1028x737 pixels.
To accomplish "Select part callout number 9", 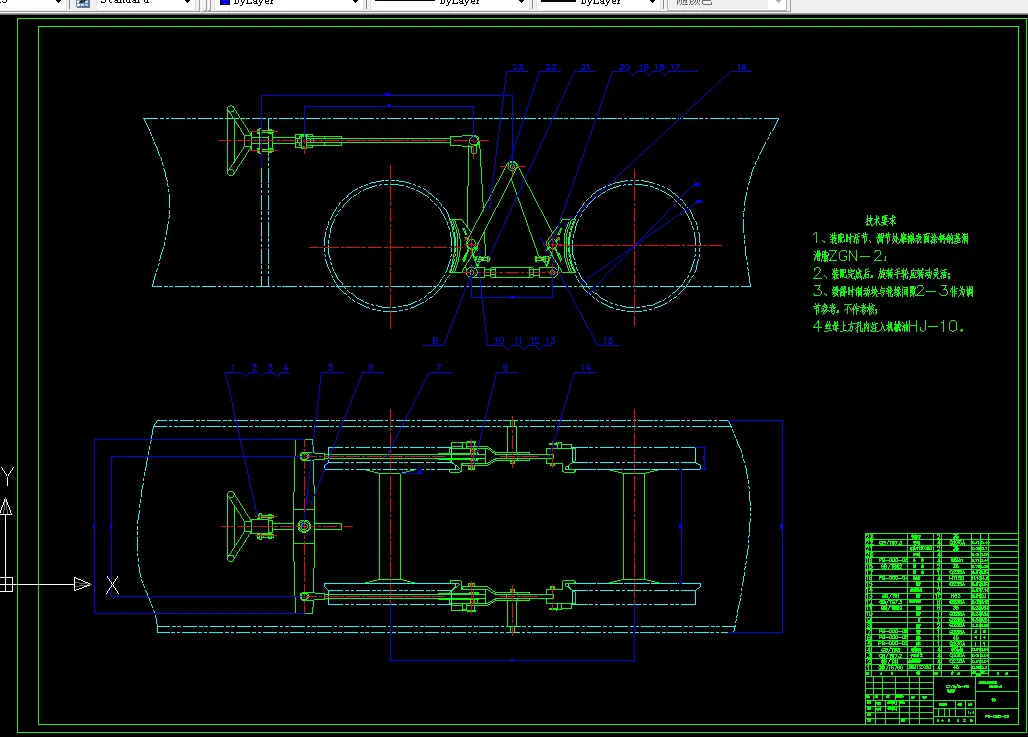I will coord(505,368).
